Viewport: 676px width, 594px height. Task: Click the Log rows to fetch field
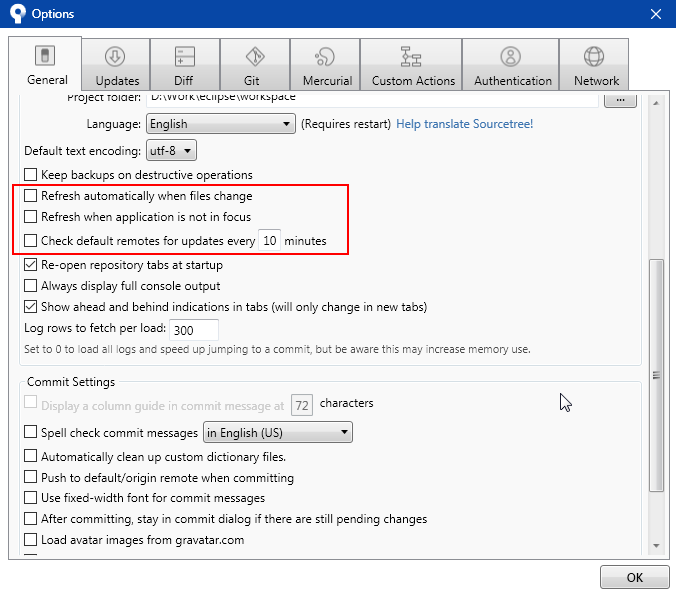pos(194,330)
